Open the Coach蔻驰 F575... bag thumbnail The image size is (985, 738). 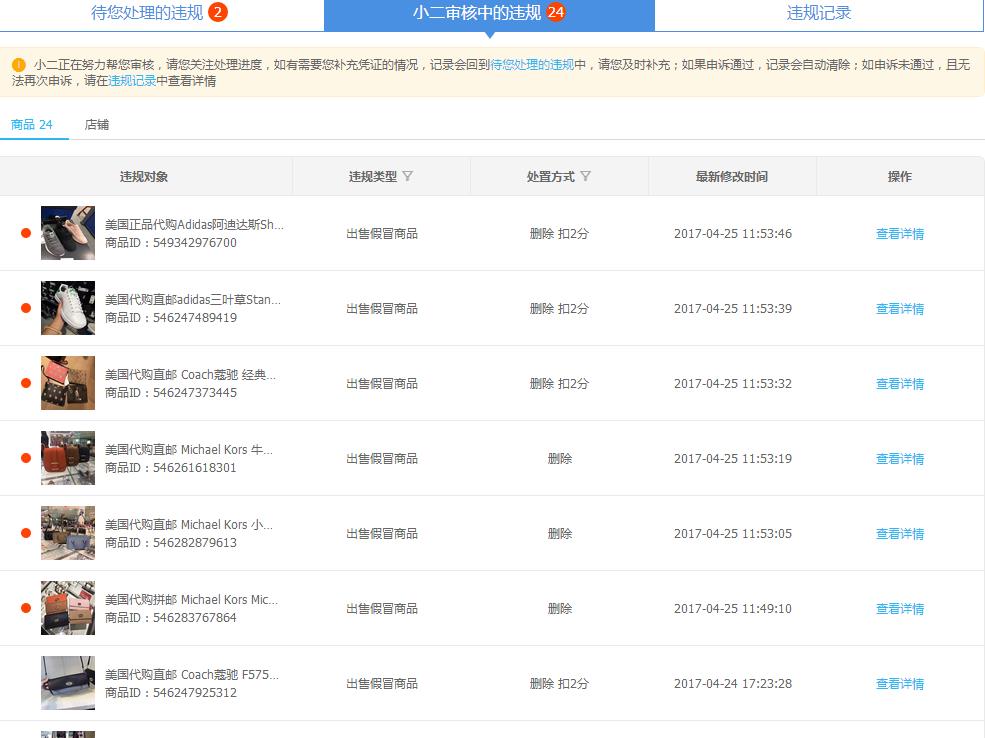68,683
